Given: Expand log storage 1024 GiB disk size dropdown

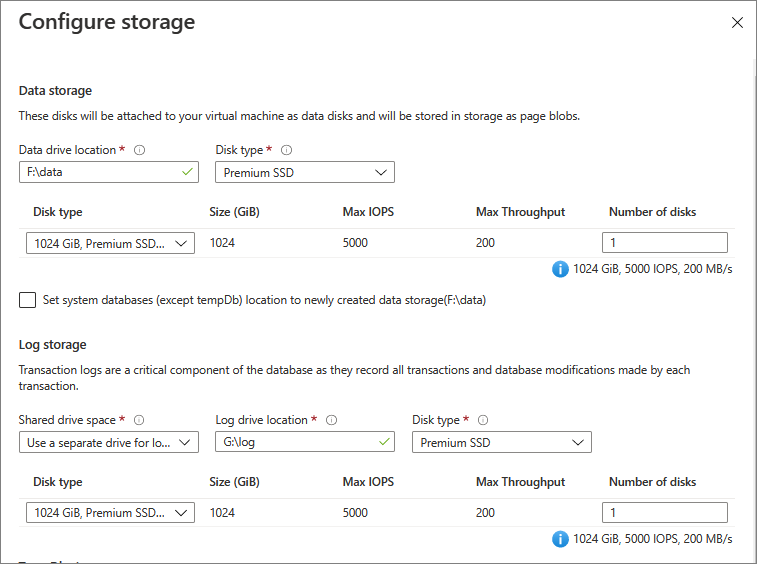Looking at the screenshot, I should tap(110, 512).
